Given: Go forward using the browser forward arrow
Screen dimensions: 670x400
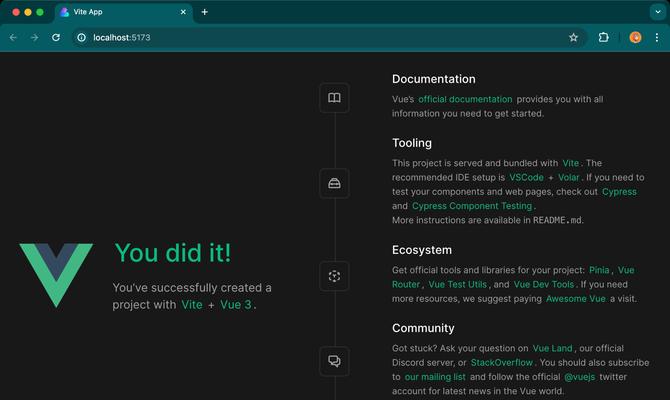Looking at the screenshot, I should click(35, 38).
